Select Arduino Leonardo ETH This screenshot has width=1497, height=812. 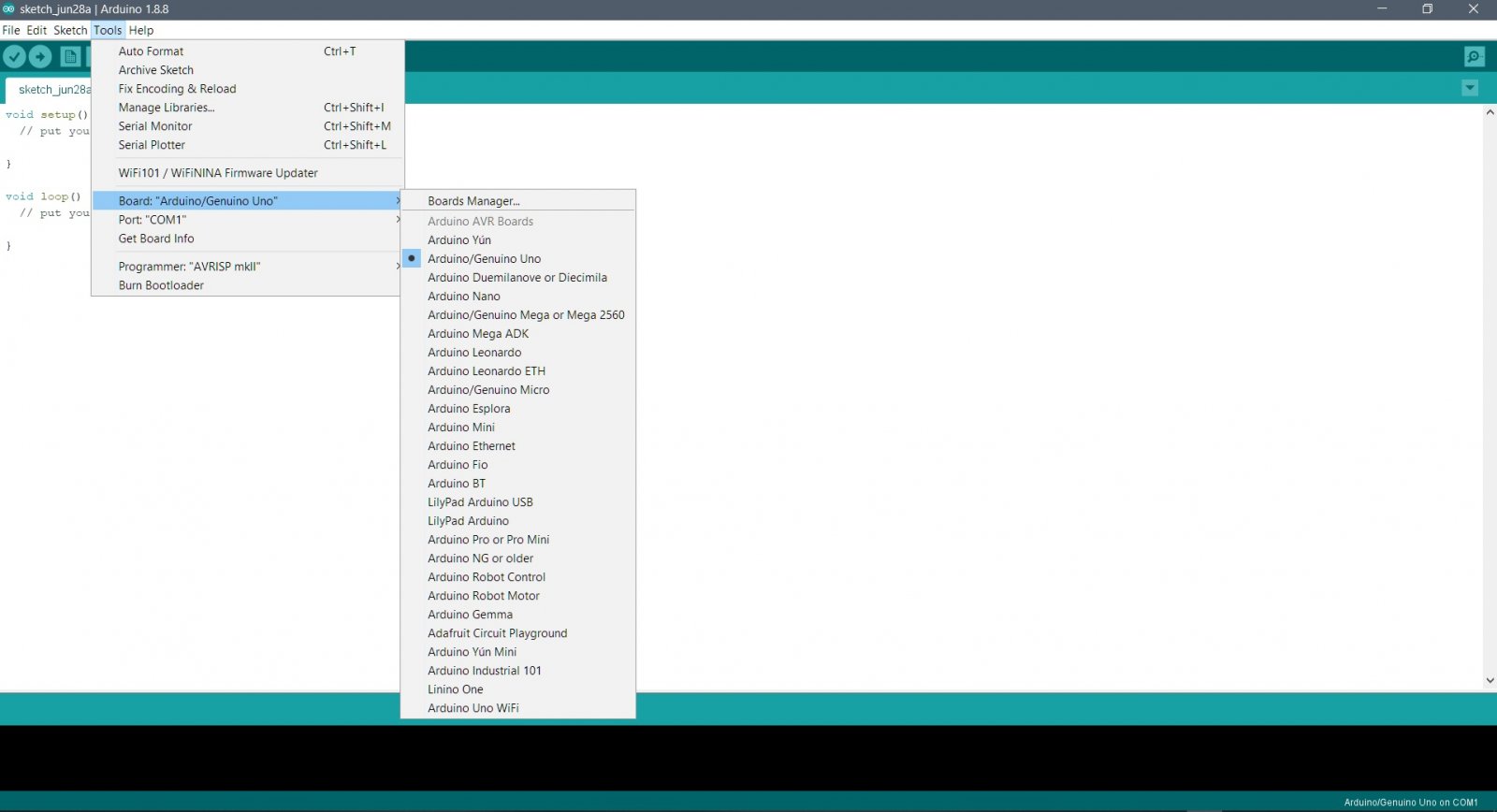tap(517, 370)
